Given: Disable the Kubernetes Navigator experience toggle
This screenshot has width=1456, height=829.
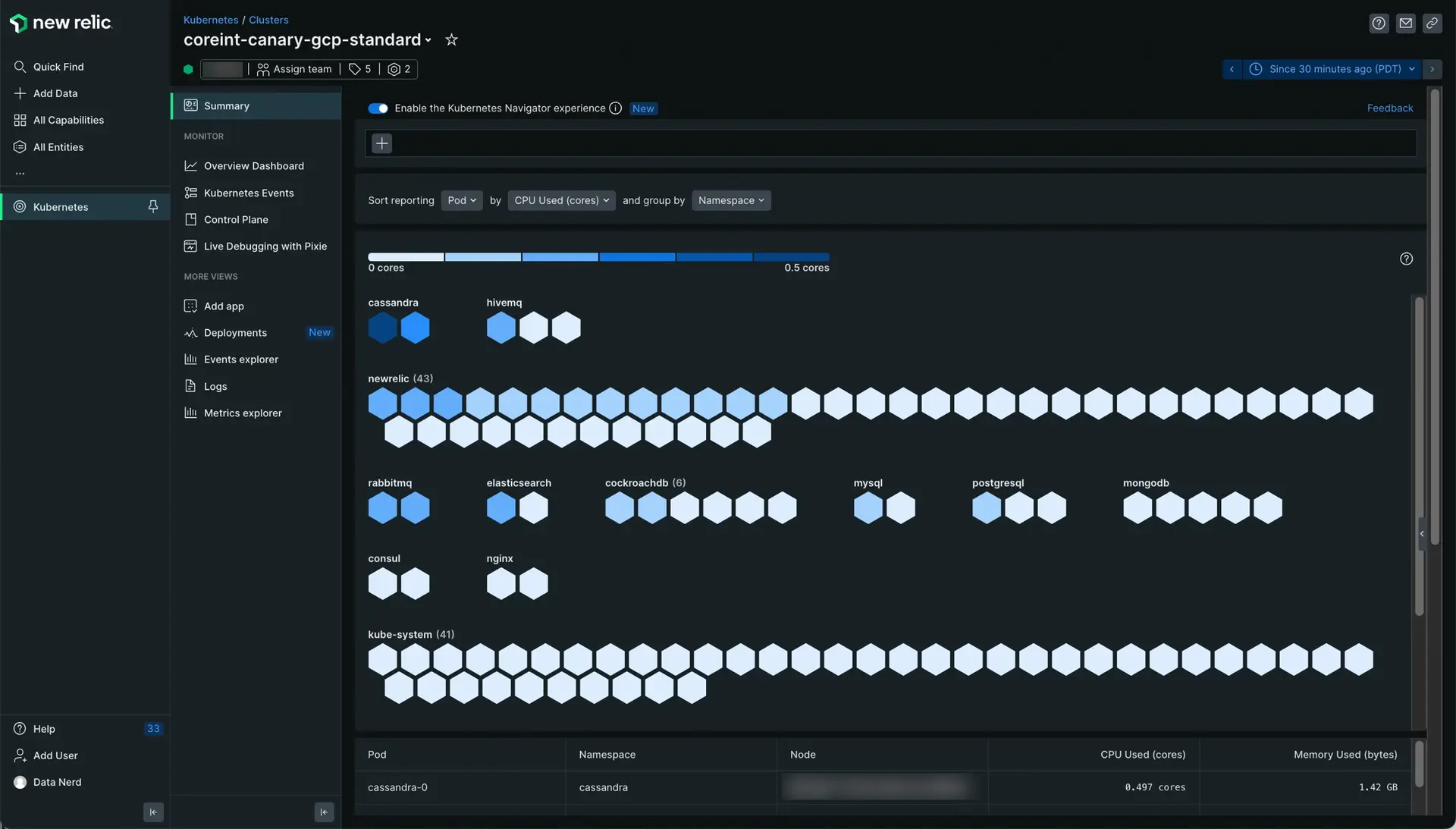Looking at the screenshot, I should point(378,108).
